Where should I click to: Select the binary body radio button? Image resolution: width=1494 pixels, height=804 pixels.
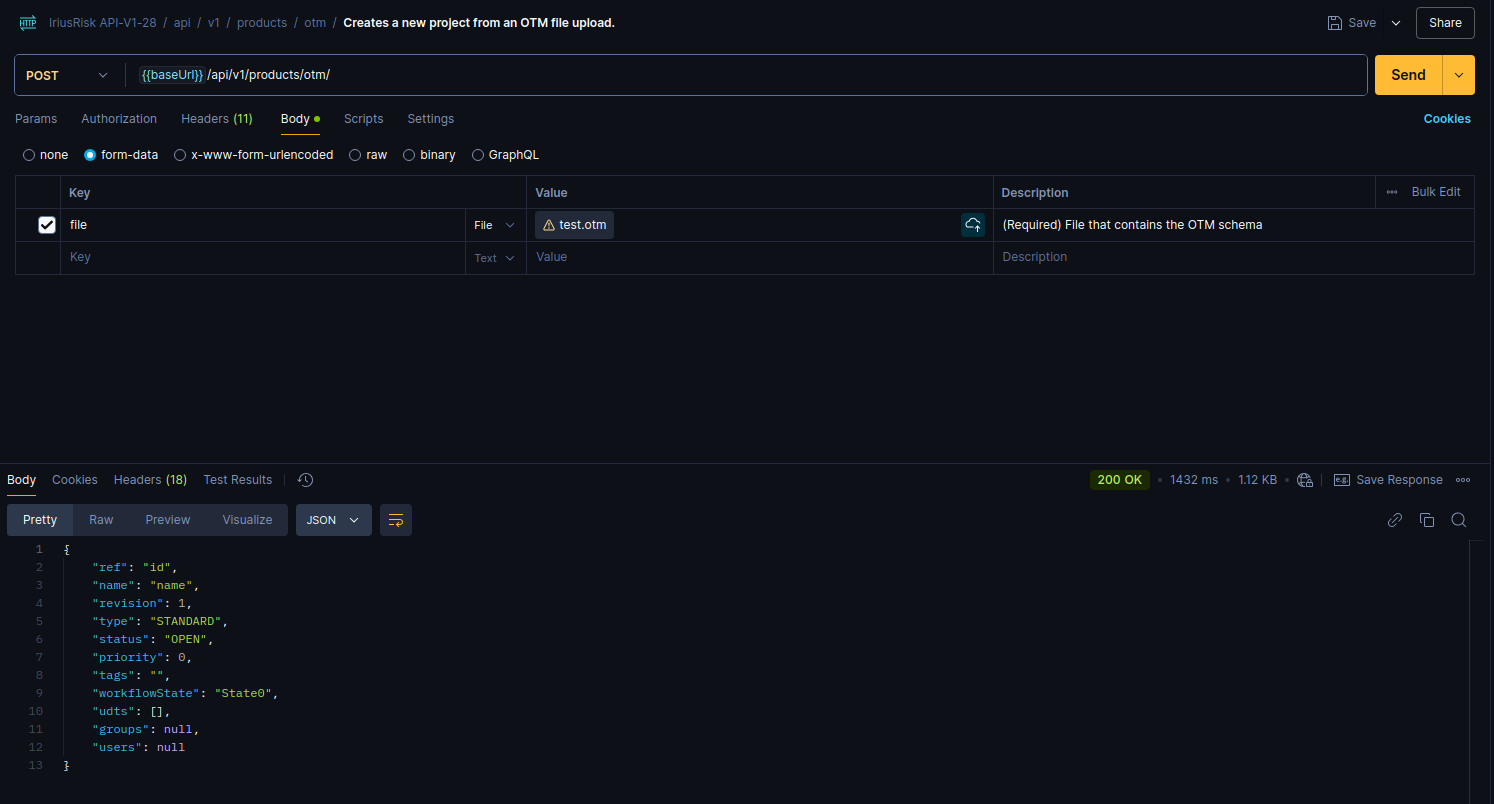(409, 155)
